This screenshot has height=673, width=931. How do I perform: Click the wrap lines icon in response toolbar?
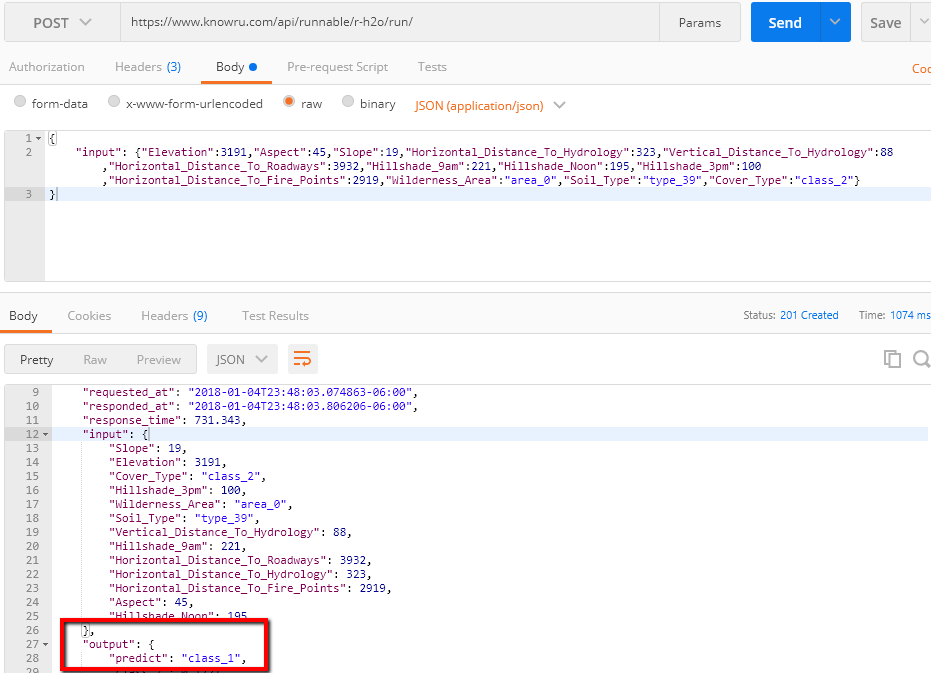[302, 359]
